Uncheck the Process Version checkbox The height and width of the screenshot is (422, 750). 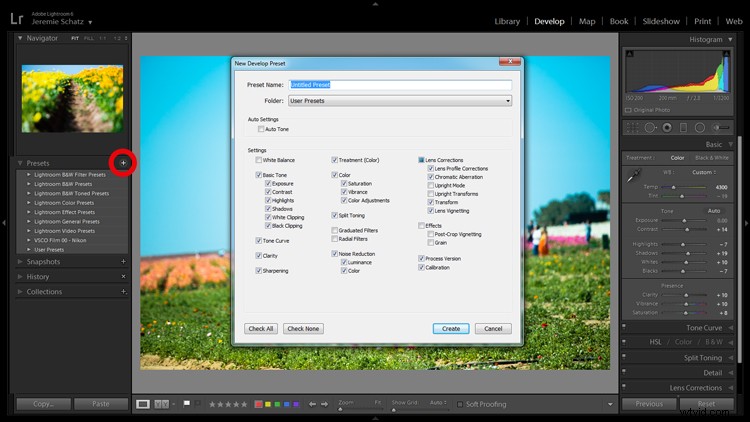421,258
